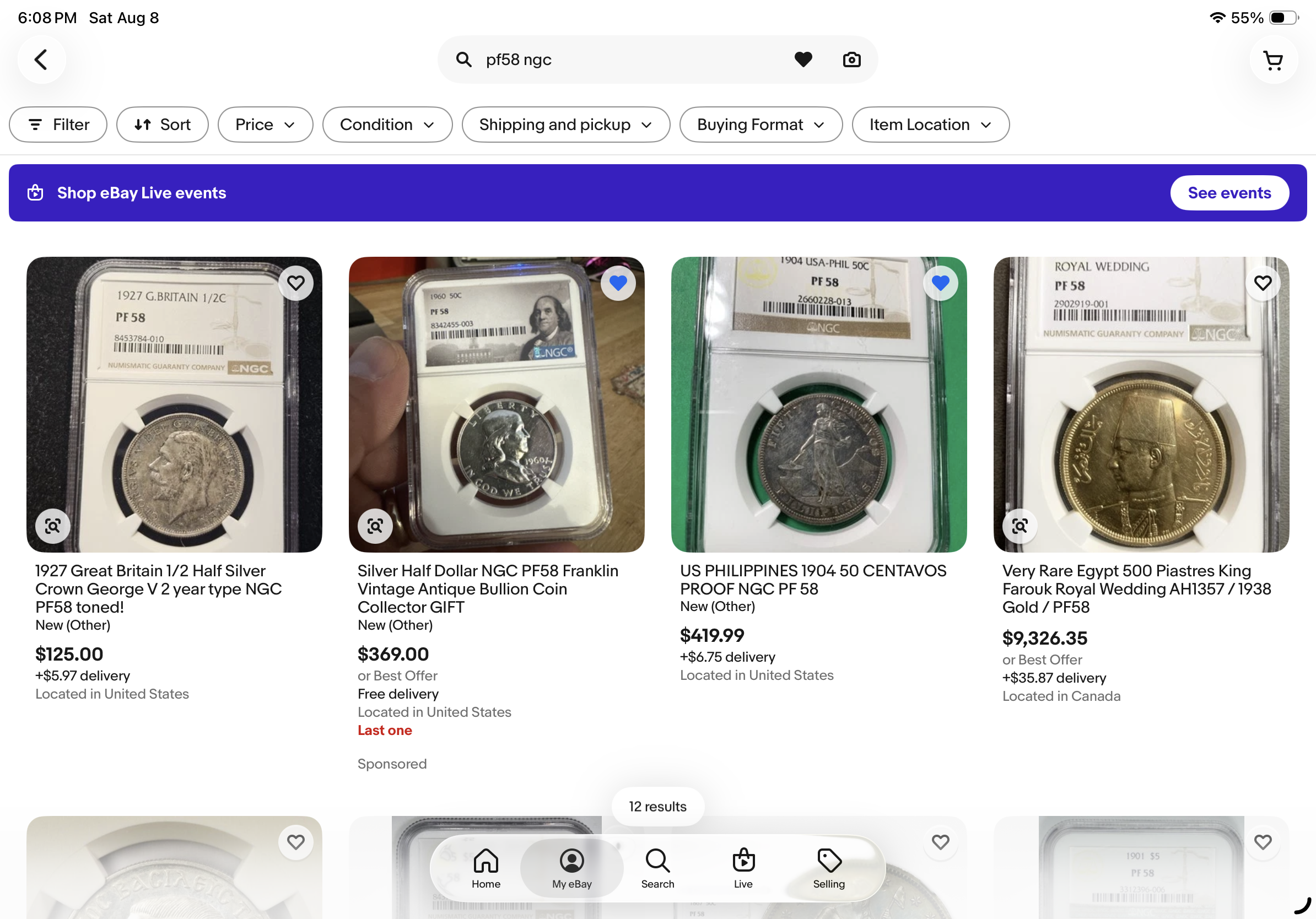The width and height of the screenshot is (1316, 919).
Task: Click the See events button
Action: [1229, 193]
